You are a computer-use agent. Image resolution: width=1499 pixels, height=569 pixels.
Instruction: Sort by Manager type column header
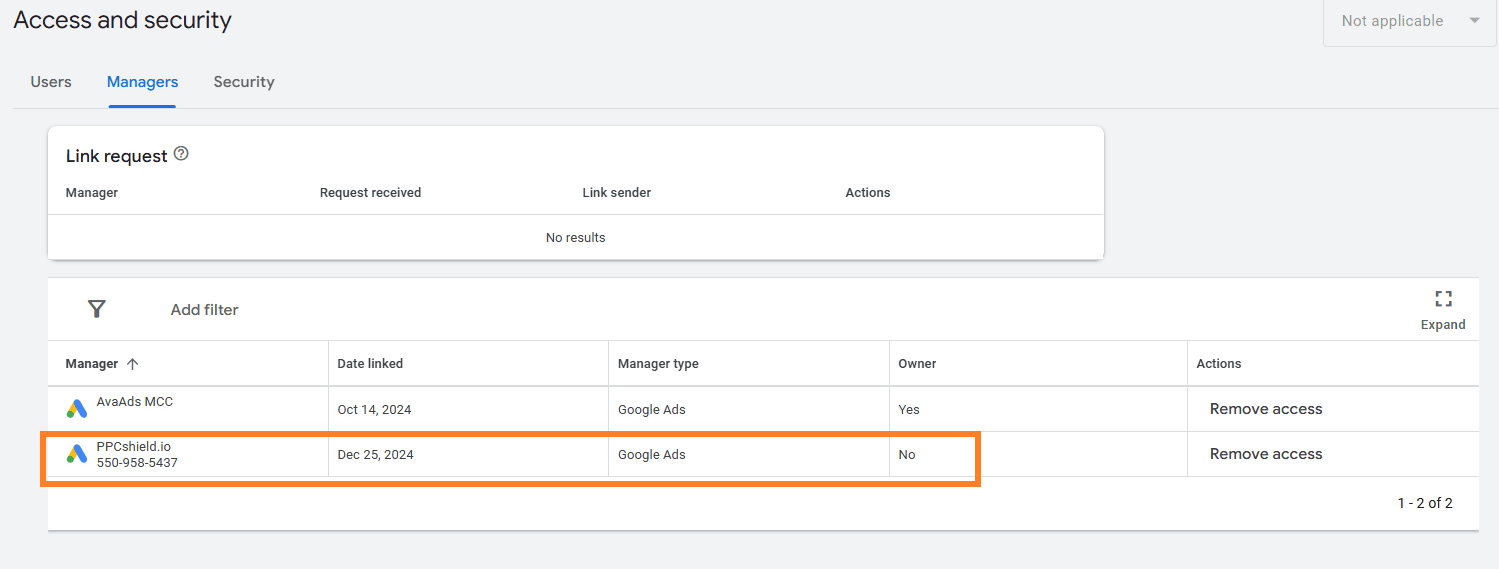point(657,364)
